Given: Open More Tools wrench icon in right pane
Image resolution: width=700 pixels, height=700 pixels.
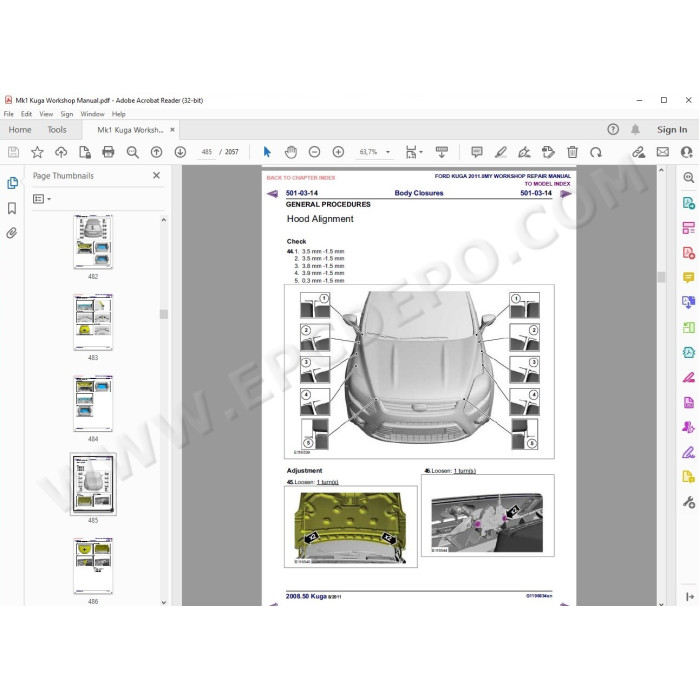Looking at the screenshot, I should 688,503.
